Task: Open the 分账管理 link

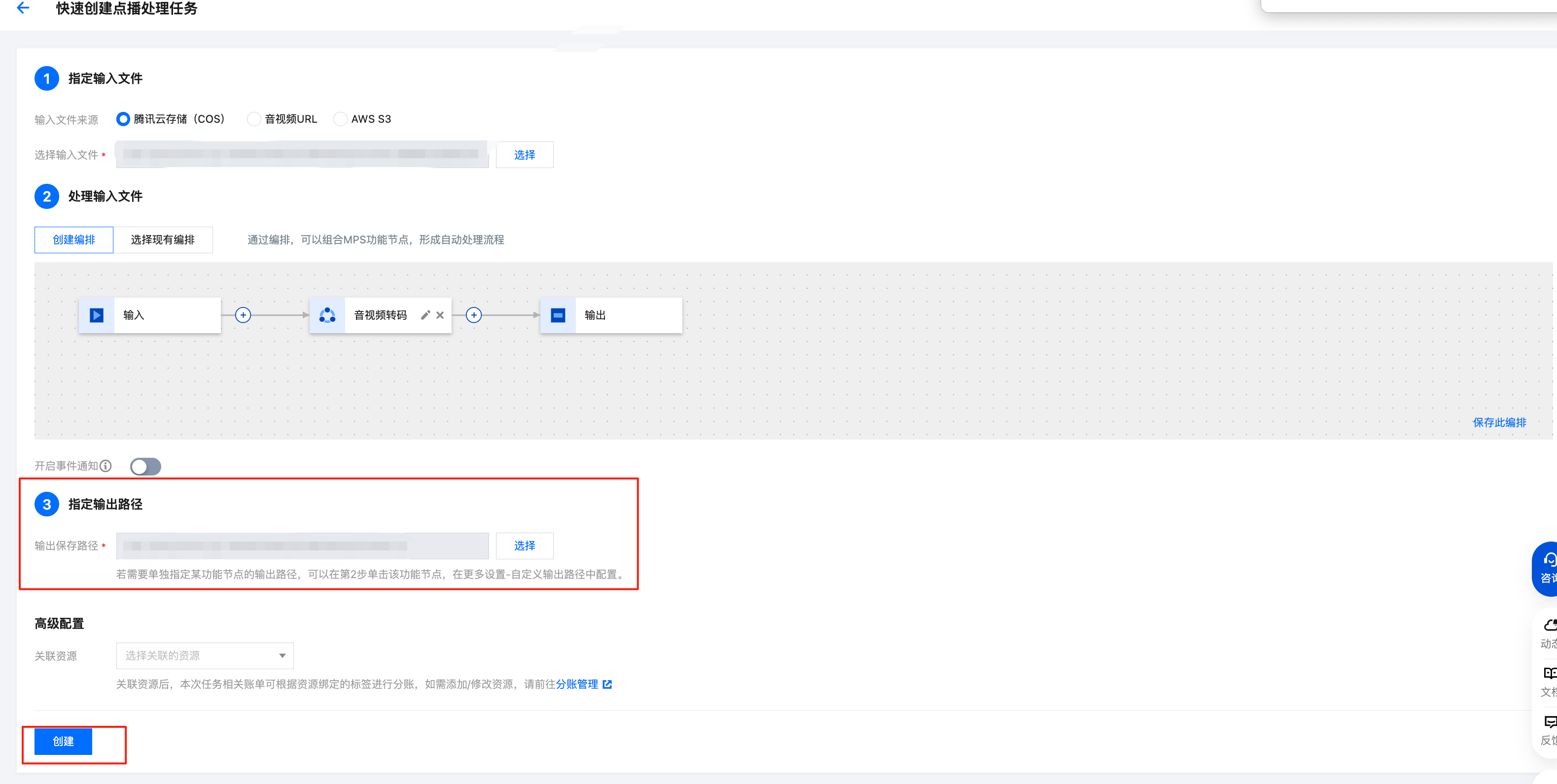Action: [x=577, y=684]
